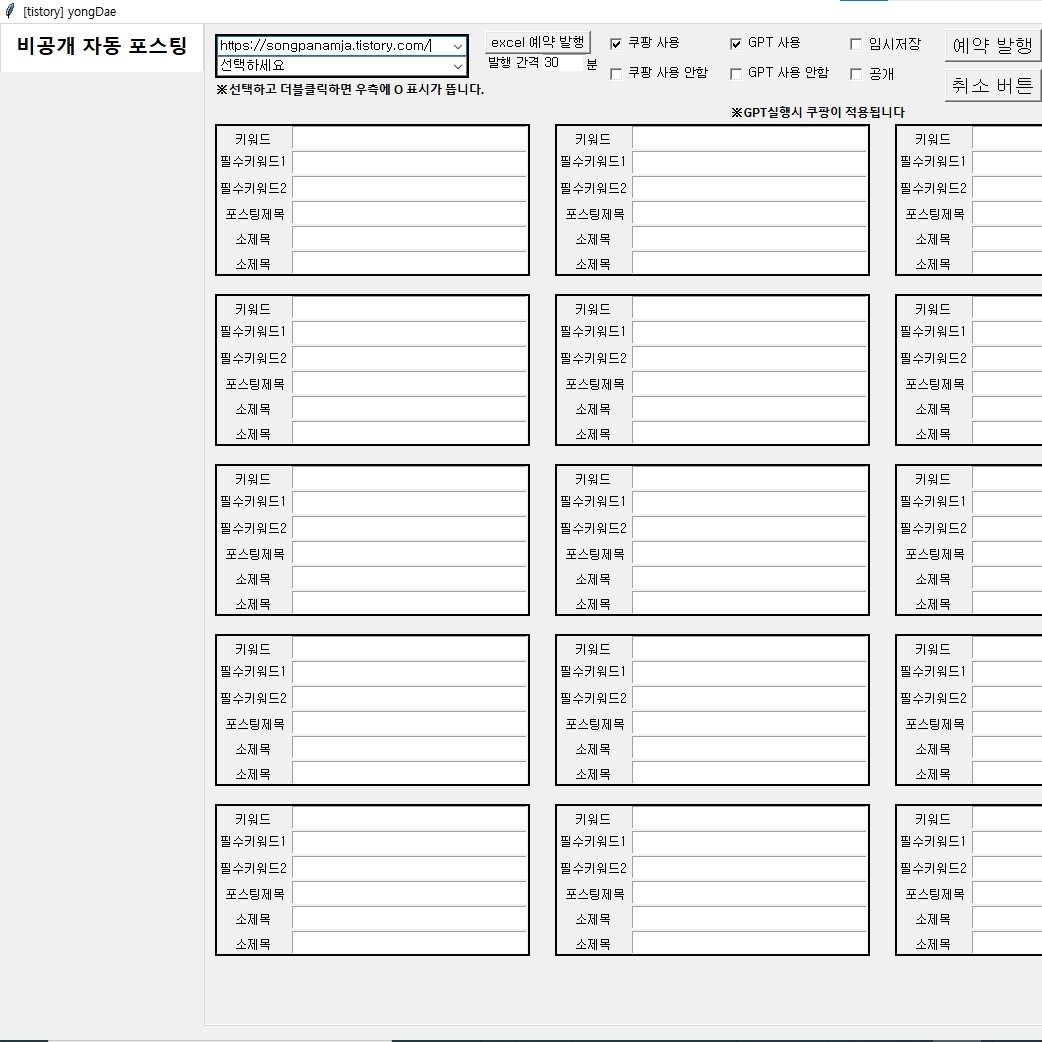
Task: Click 키워드 field in bottom-left block
Action: coord(409,819)
